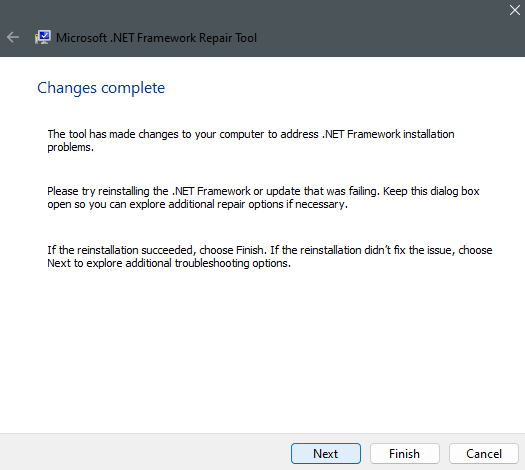Click empty gray footer area left of Next
This screenshot has height=470, width=525.
pyautogui.click(x=144, y=453)
